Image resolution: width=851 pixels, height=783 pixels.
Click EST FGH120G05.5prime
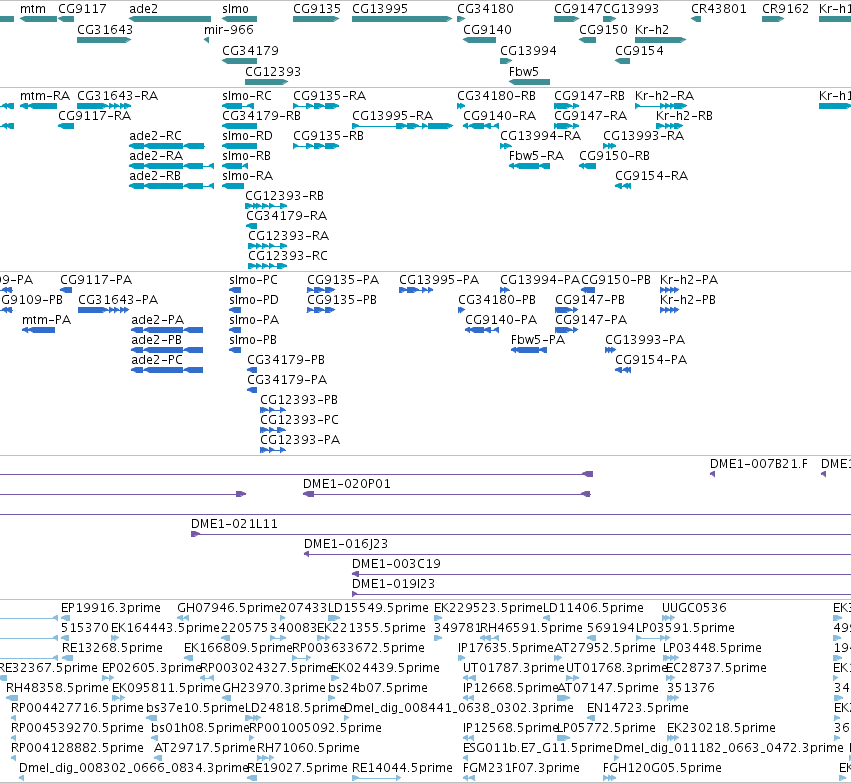coord(609,778)
